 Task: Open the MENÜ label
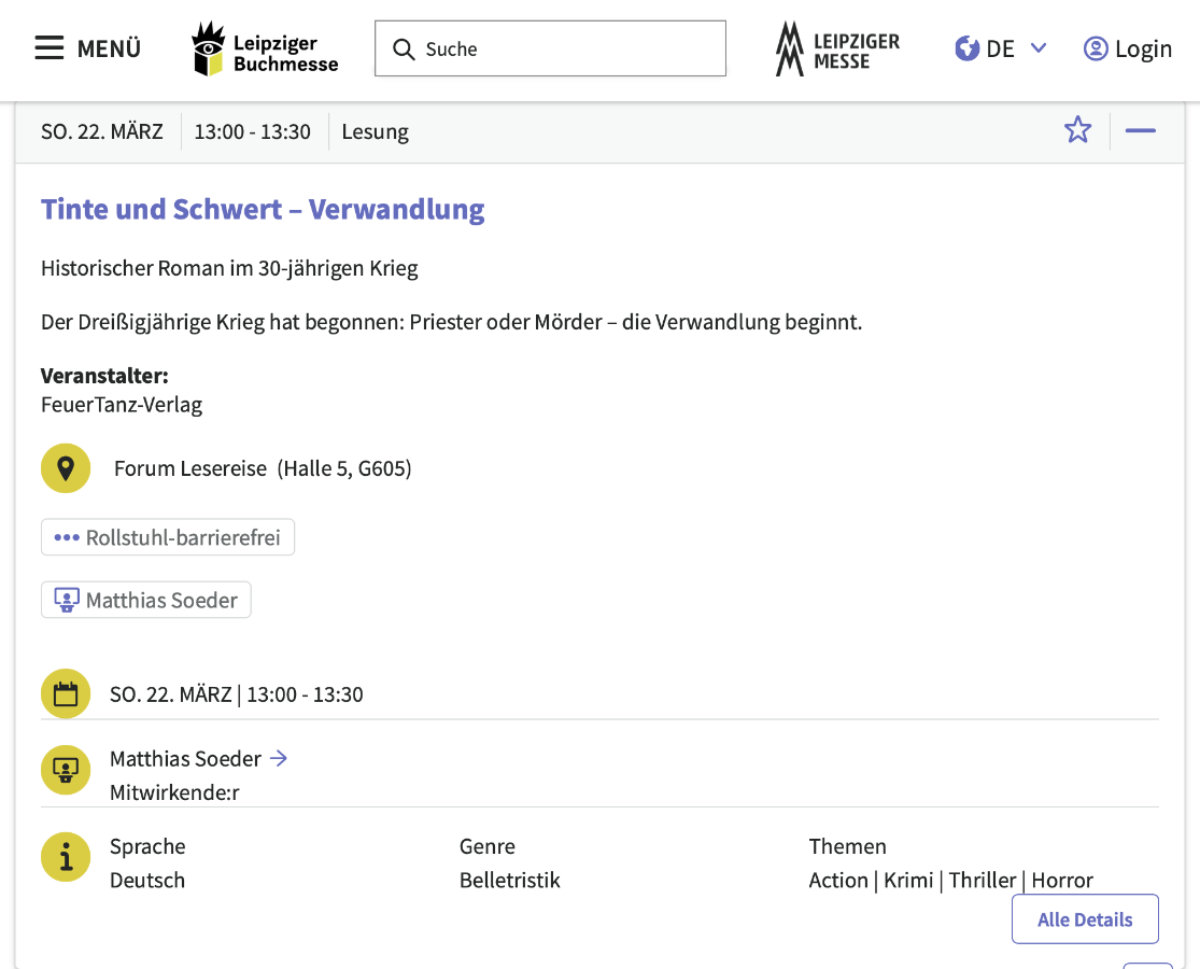coord(109,48)
